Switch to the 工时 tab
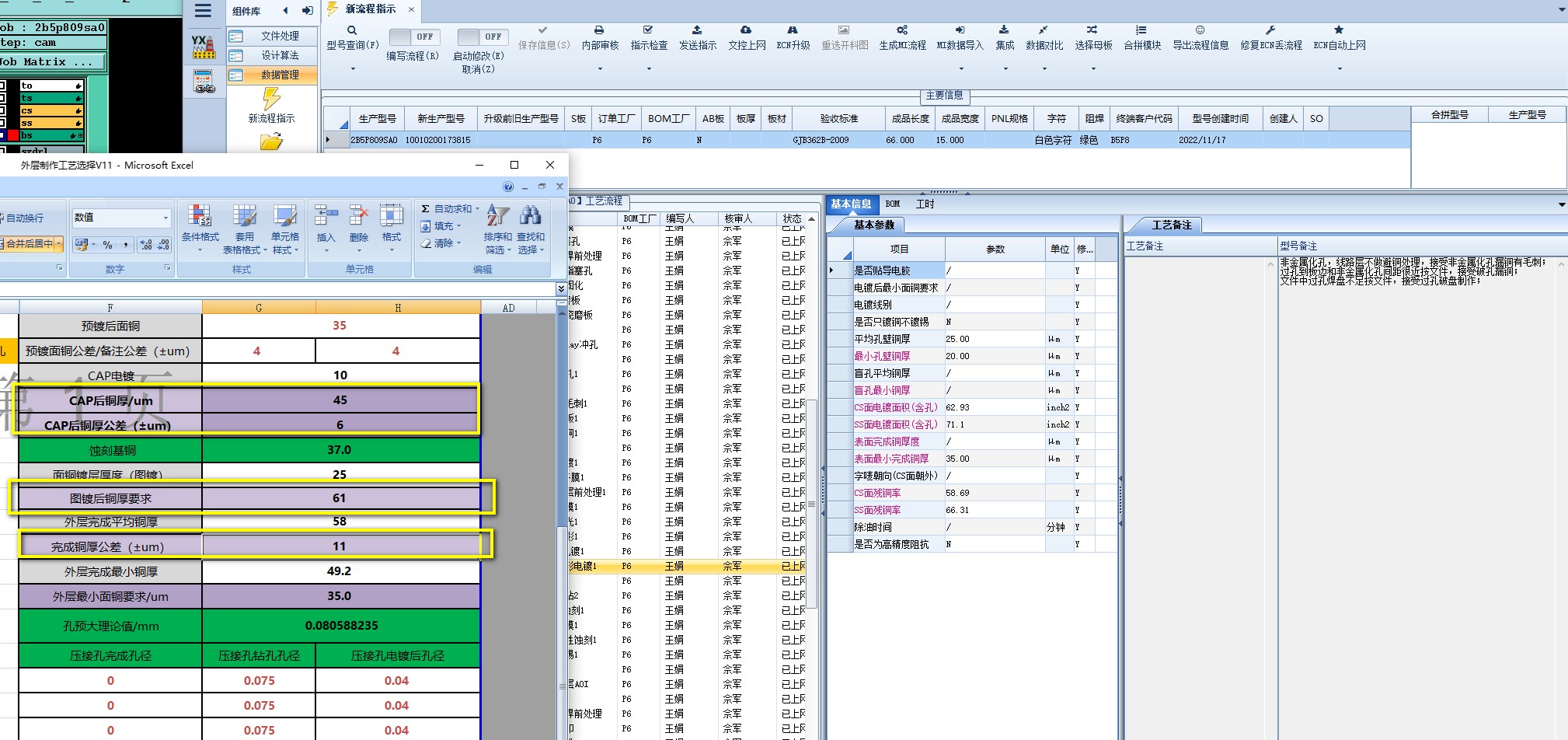Image resolution: width=1568 pixels, height=740 pixels. click(925, 204)
